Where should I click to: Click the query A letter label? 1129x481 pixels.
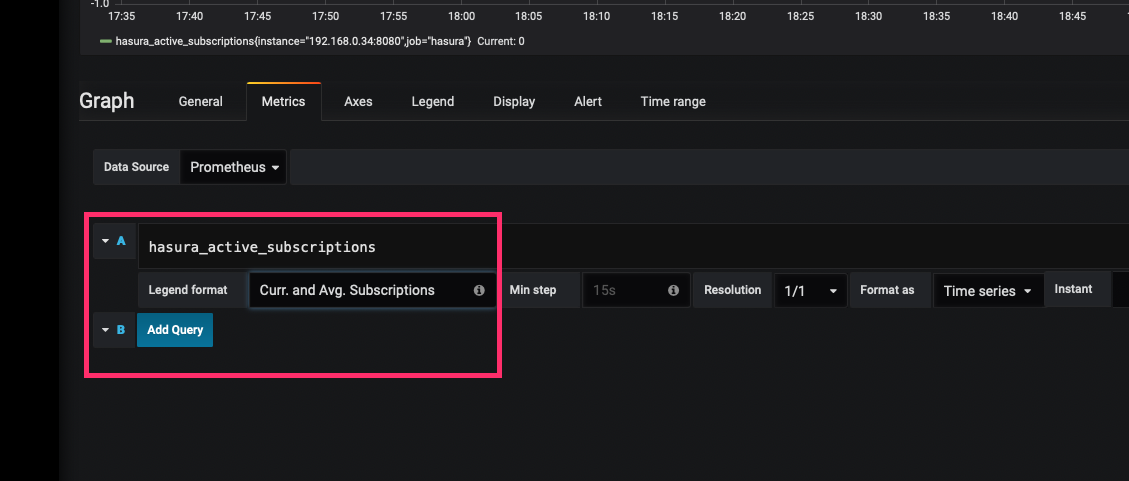click(121, 241)
